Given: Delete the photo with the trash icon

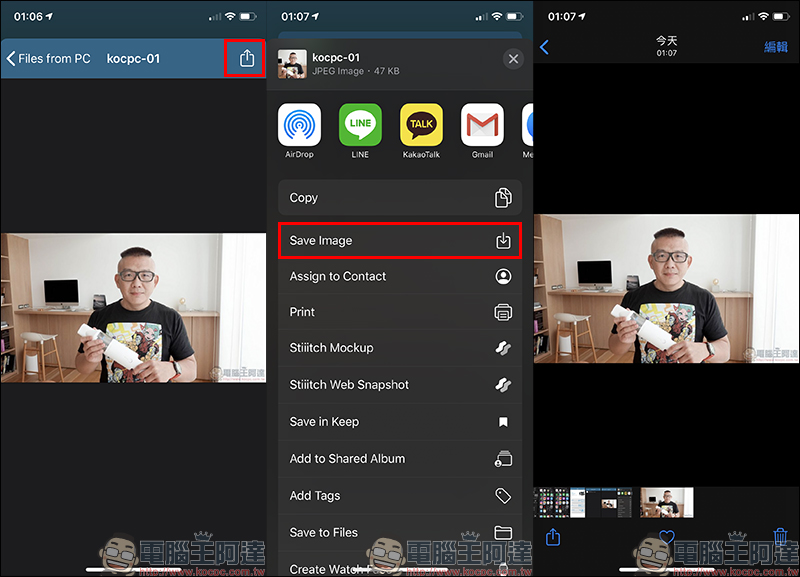Looking at the screenshot, I should pyautogui.click(x=780, y=537).
